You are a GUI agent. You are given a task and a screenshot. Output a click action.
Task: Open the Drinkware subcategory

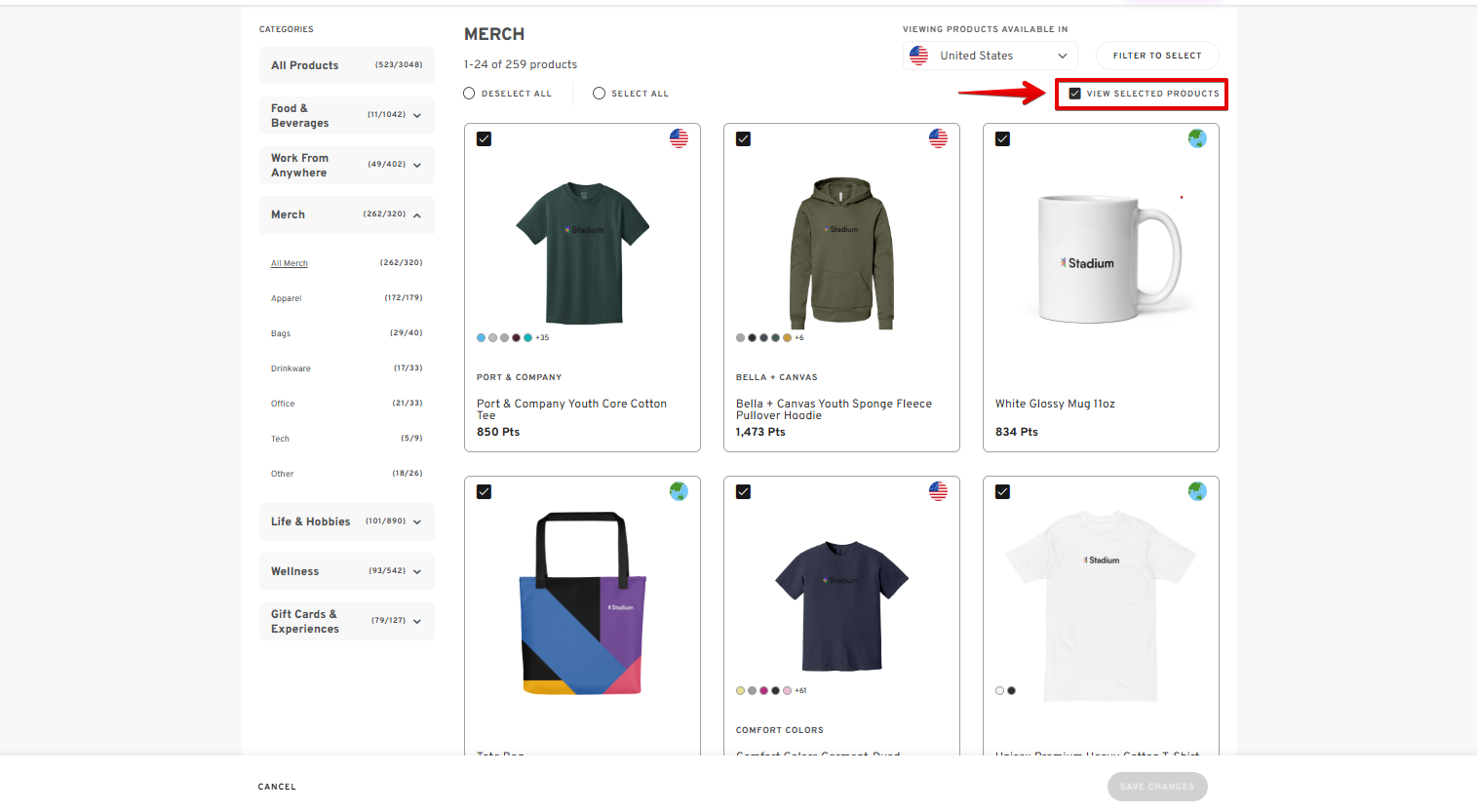point(291,368)
